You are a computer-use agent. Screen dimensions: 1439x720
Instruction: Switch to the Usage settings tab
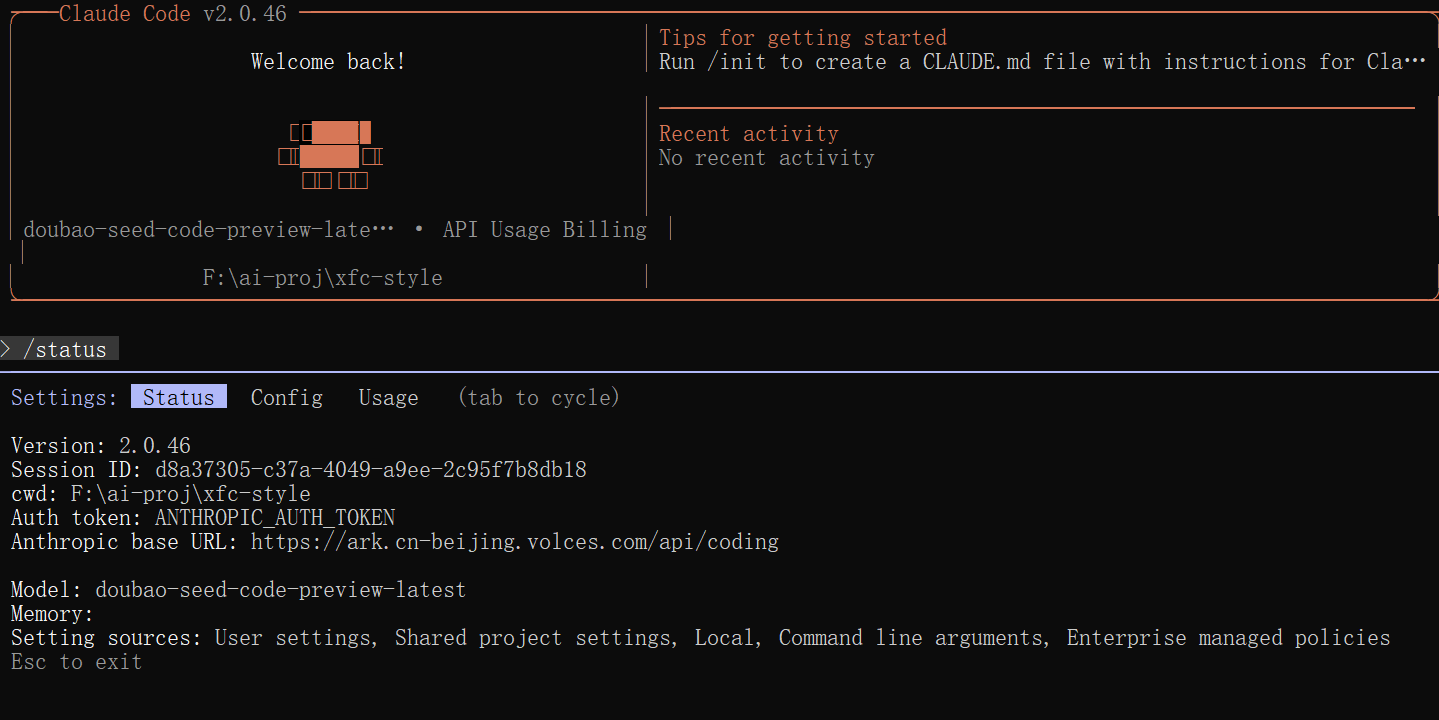[x=388, y=397]
